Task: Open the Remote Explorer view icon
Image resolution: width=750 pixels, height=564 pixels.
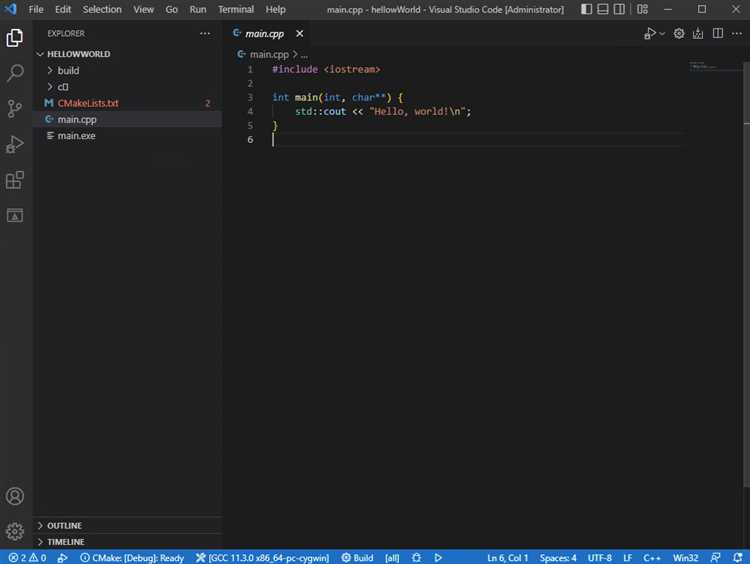Action: pos(15,215)
